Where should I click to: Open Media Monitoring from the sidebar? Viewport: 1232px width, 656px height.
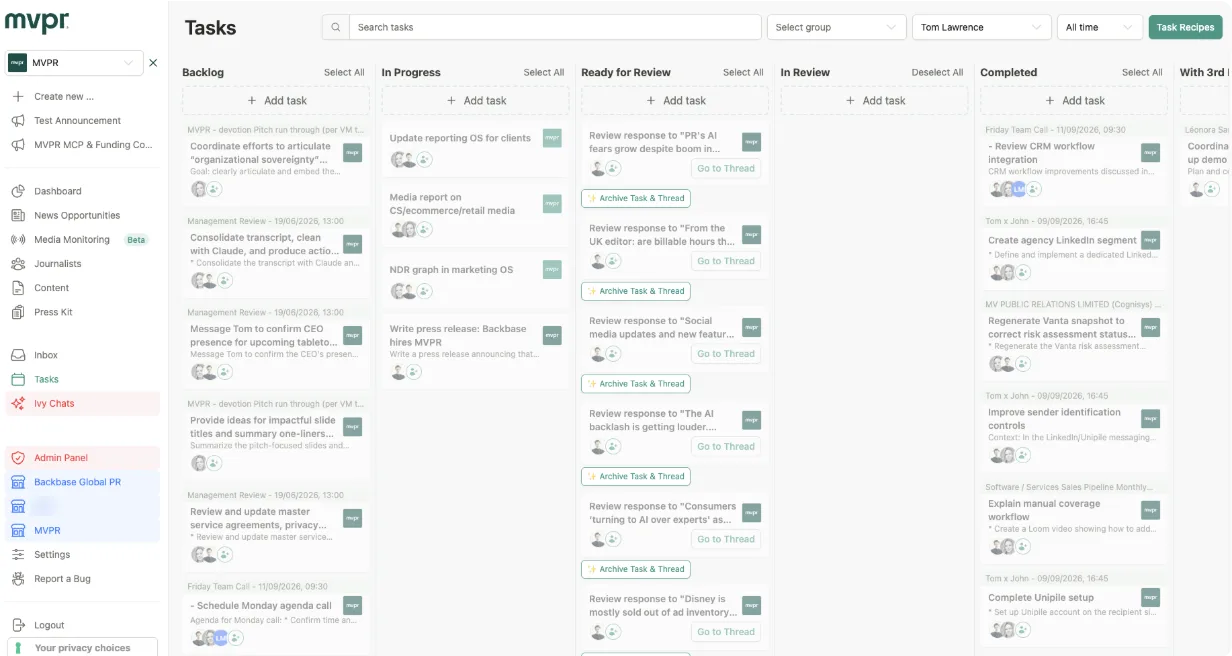(x=72, y=240)
